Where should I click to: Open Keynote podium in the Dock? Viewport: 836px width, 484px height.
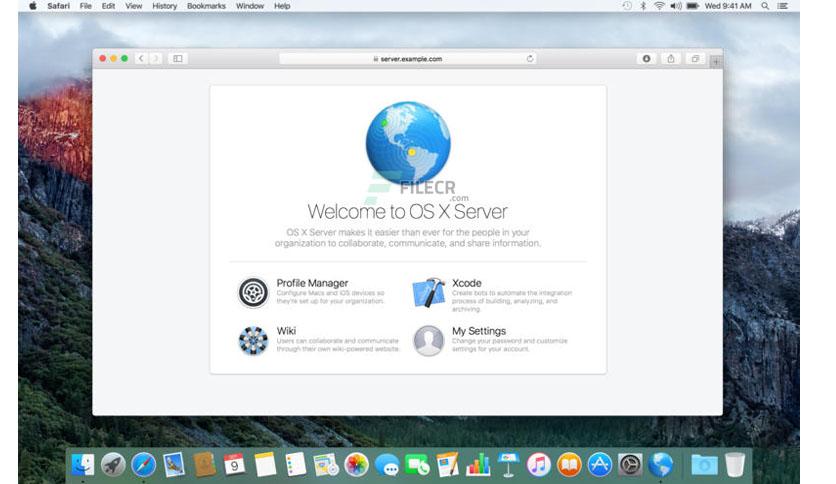508,465
